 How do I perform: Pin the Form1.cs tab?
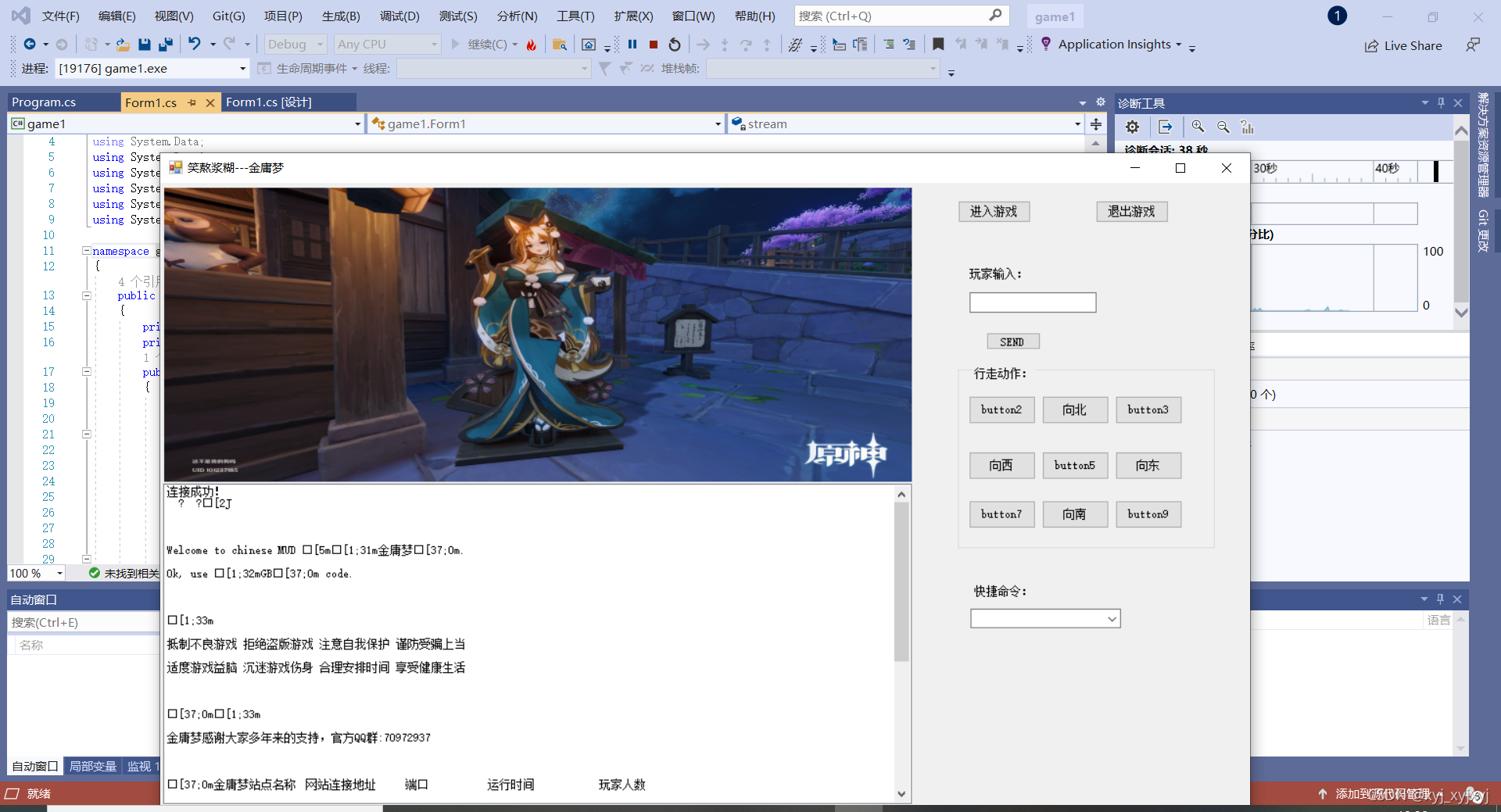pyautogui.click(x=192, y=102)
